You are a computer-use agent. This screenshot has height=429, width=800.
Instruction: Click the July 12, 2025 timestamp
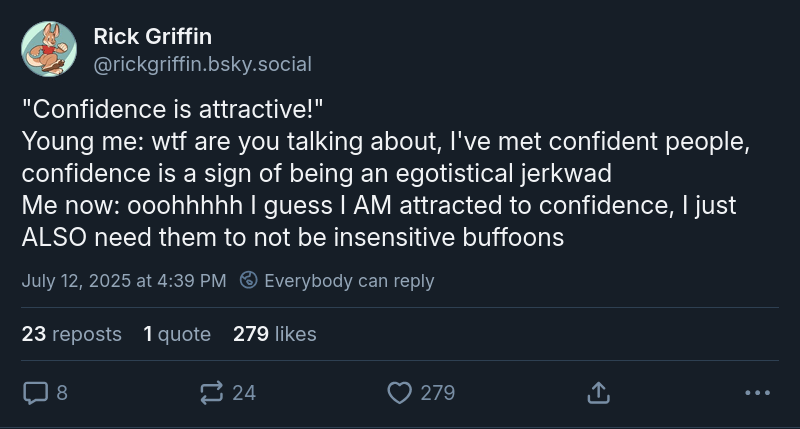pos(124,281)
